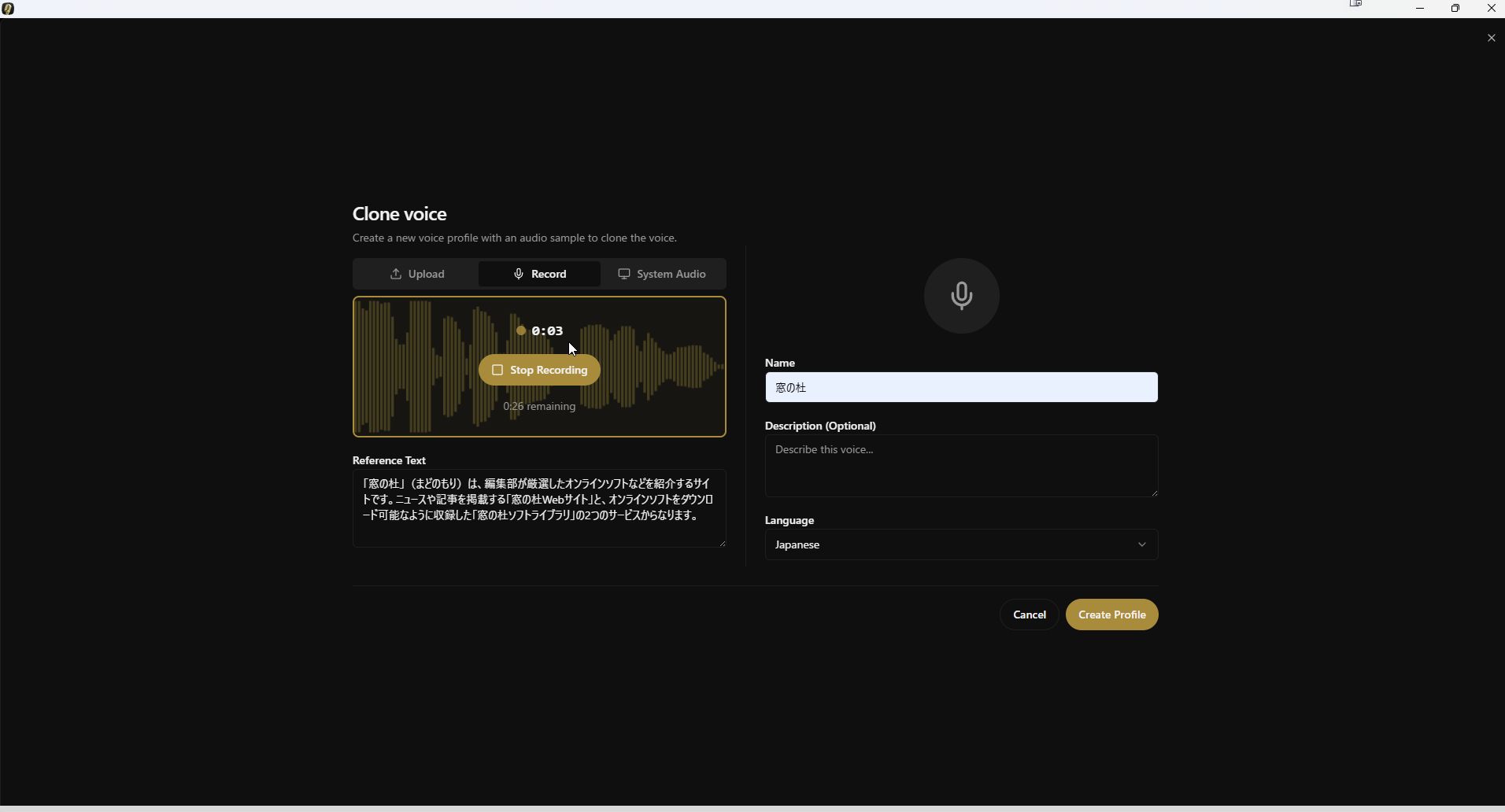The image size is (1505, 812).
Task: Click the stop square icon inside Stop Recording
Action: coord(498,370)
